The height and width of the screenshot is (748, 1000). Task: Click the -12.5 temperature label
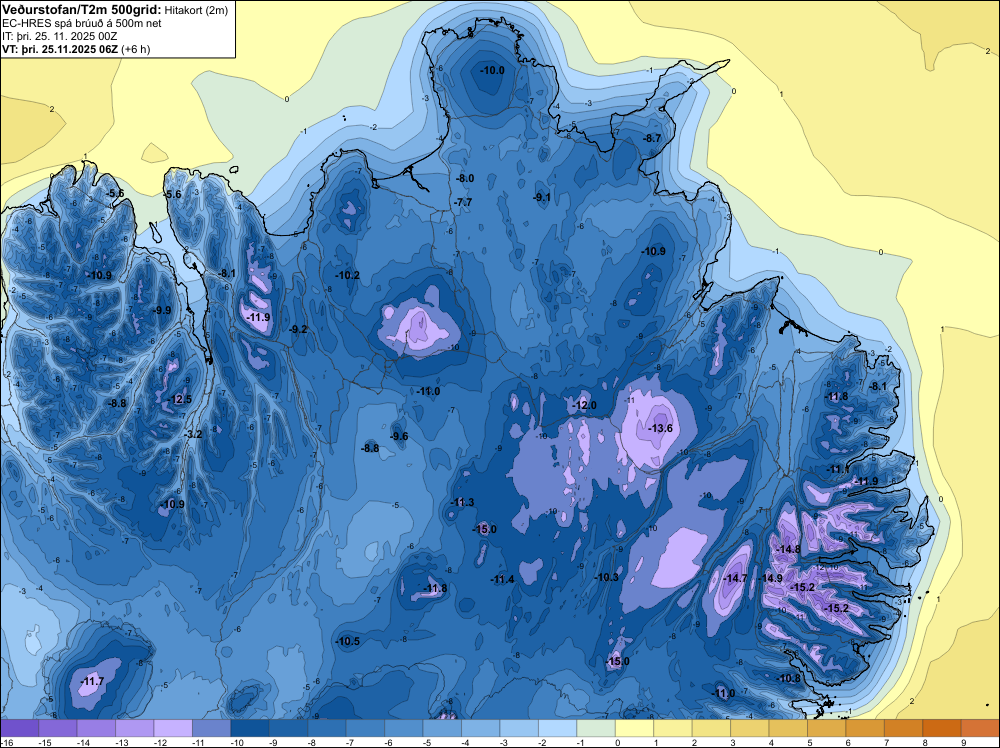tap(179, 400)
